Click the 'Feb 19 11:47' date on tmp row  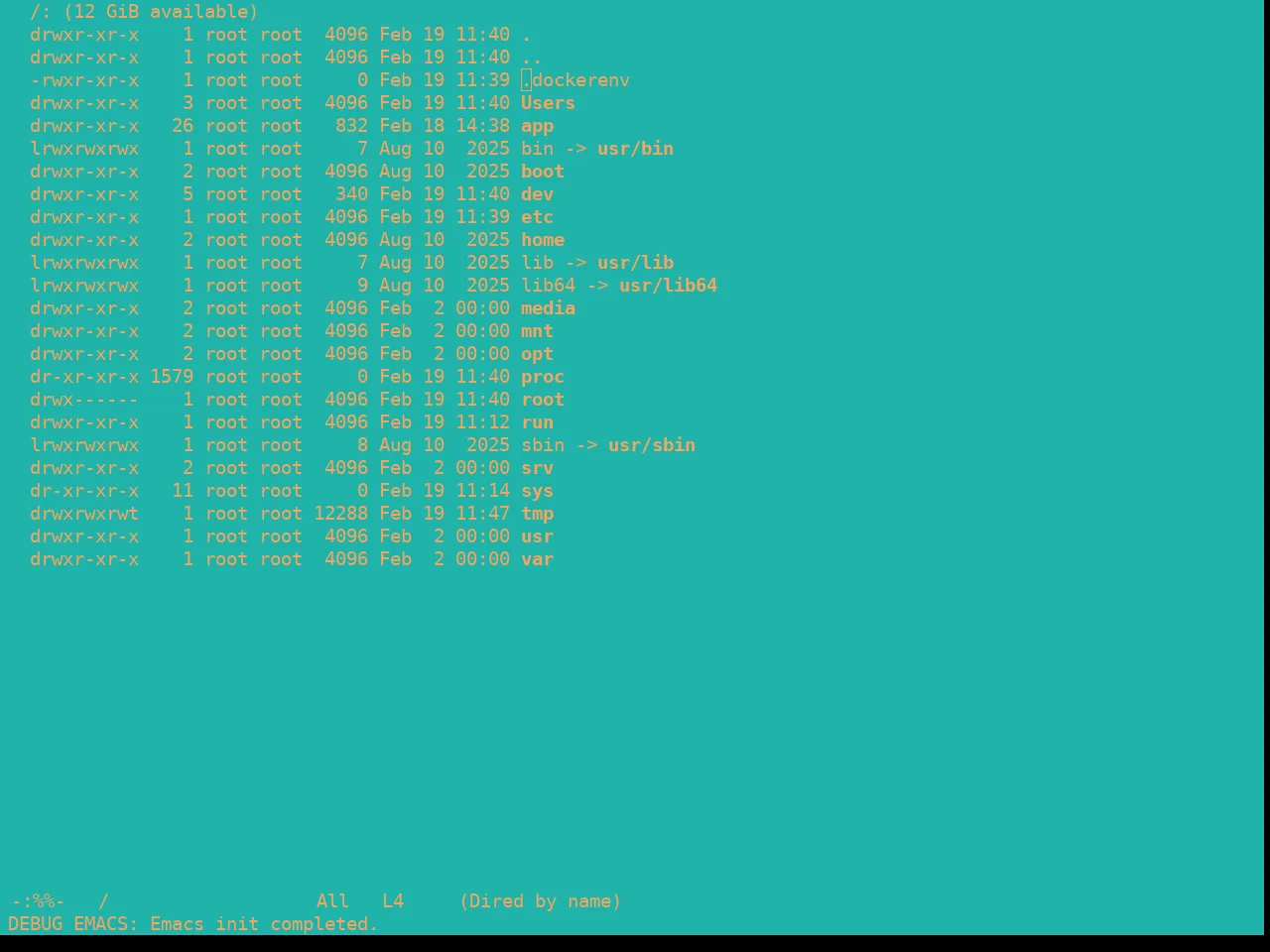coord(444,514)
